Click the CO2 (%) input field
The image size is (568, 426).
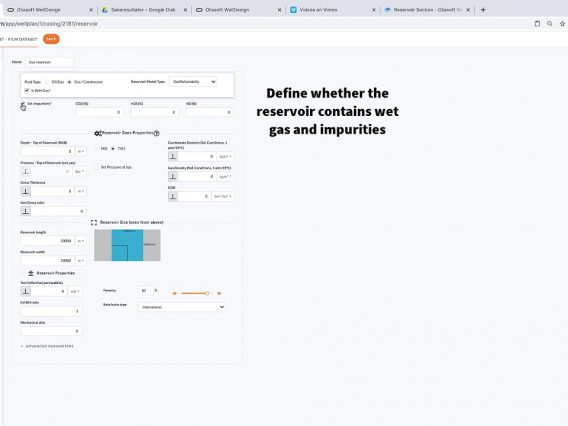point(99,112)
